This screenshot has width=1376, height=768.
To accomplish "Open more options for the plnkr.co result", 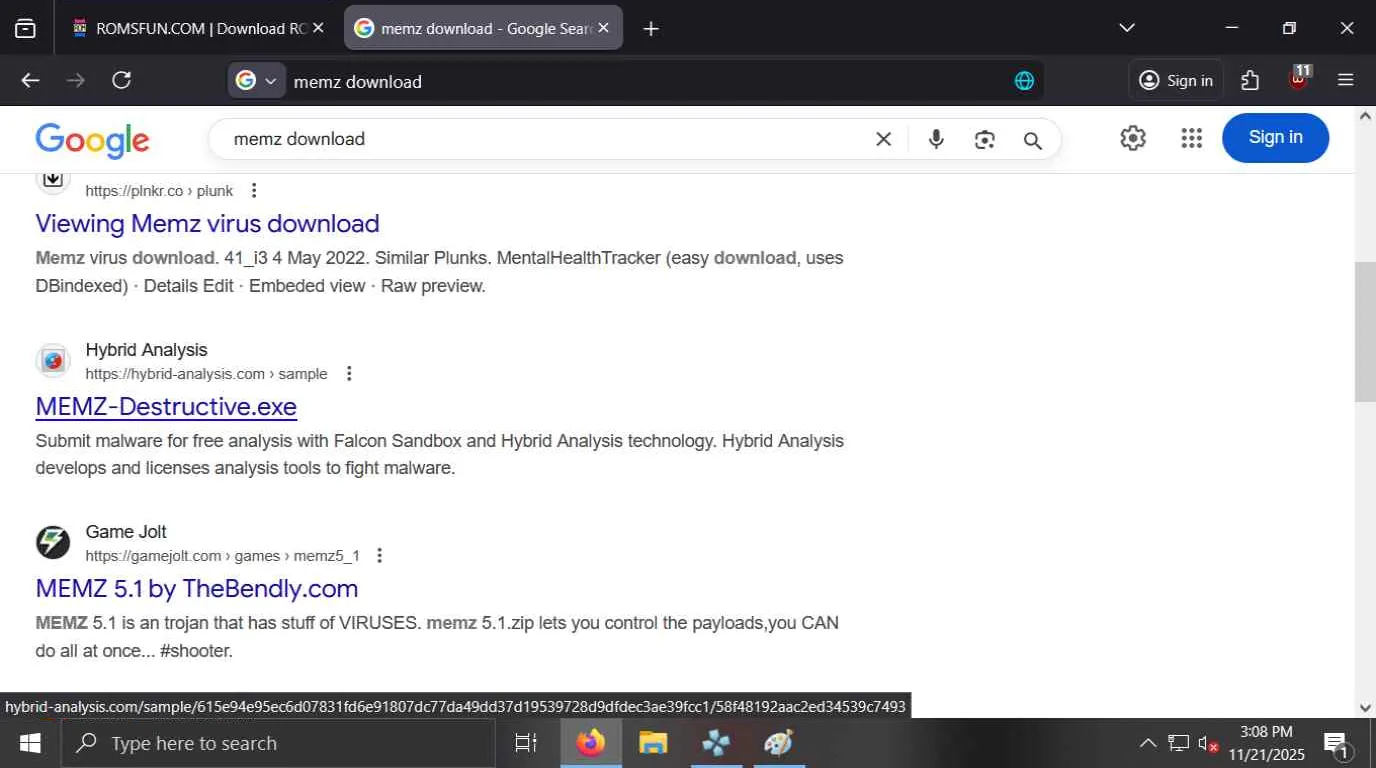I will 254,191.
